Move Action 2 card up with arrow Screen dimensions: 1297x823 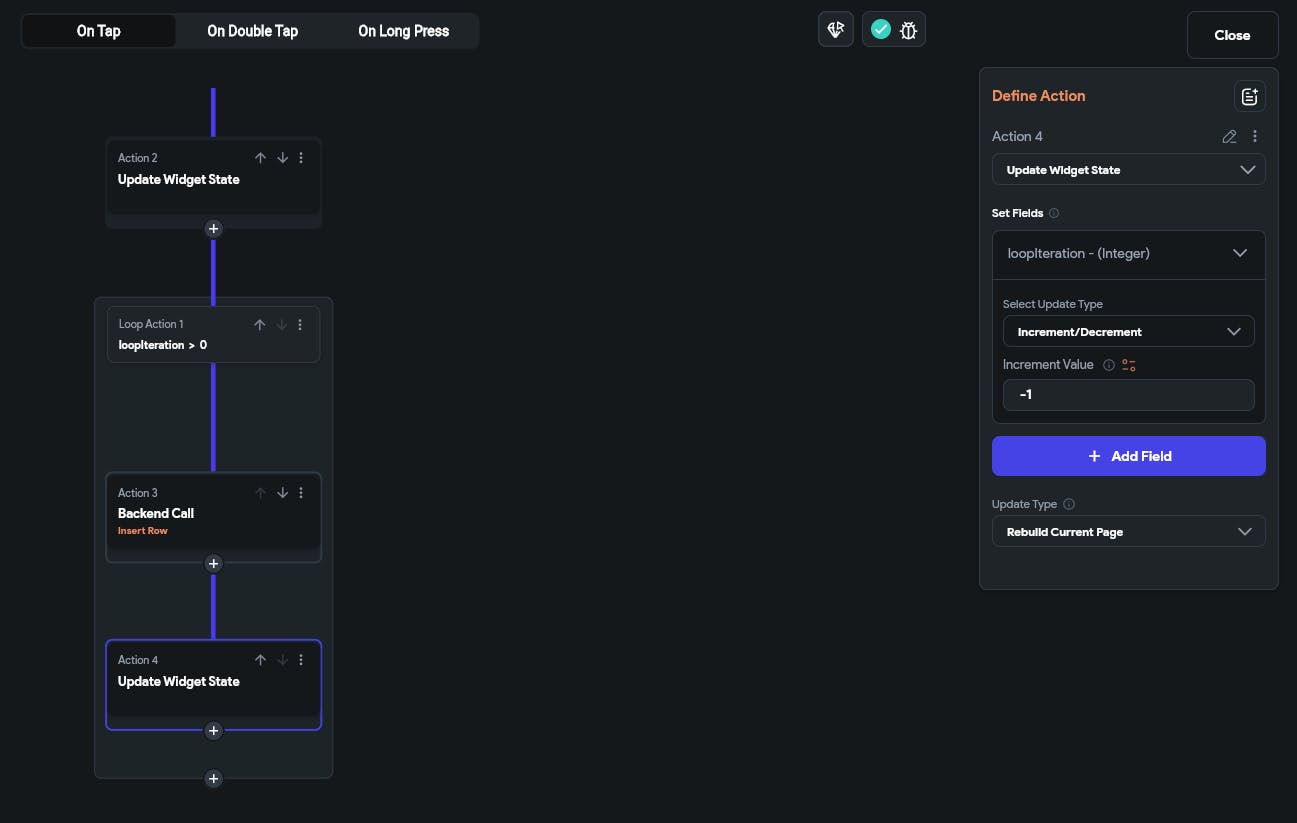tap(260, 158)
